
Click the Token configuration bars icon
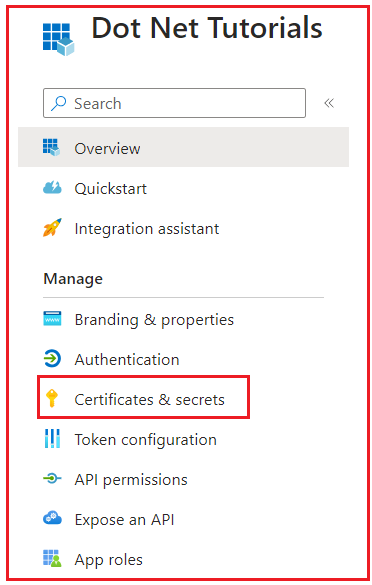click(x=52, y=438)
